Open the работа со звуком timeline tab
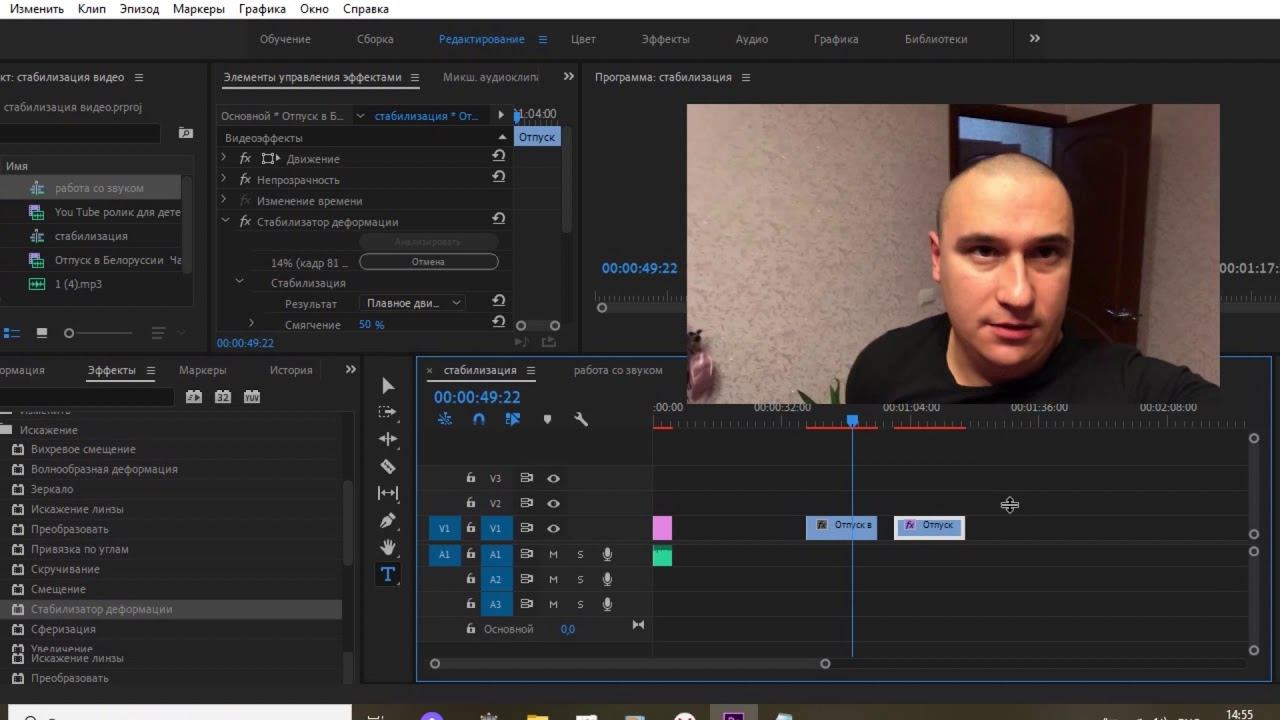1280x720 pixels. (x=618, y=370)
